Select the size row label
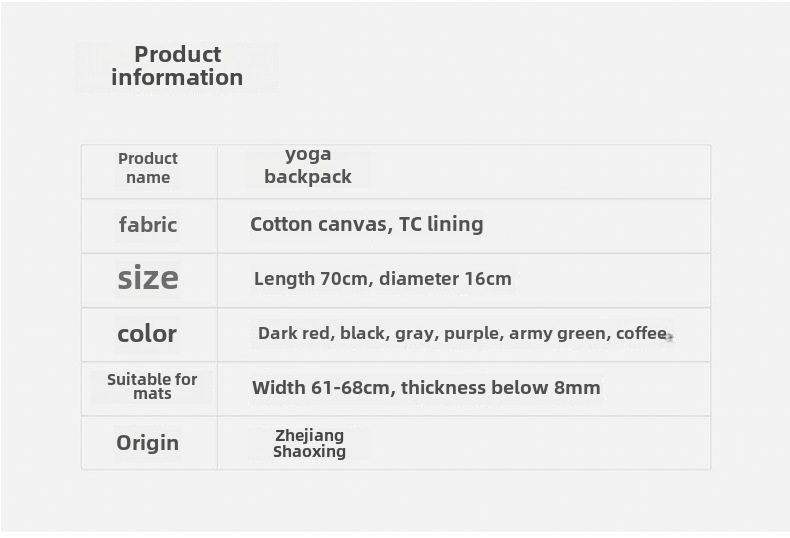This screenshot has height=538, width=790. coord(148,278)
